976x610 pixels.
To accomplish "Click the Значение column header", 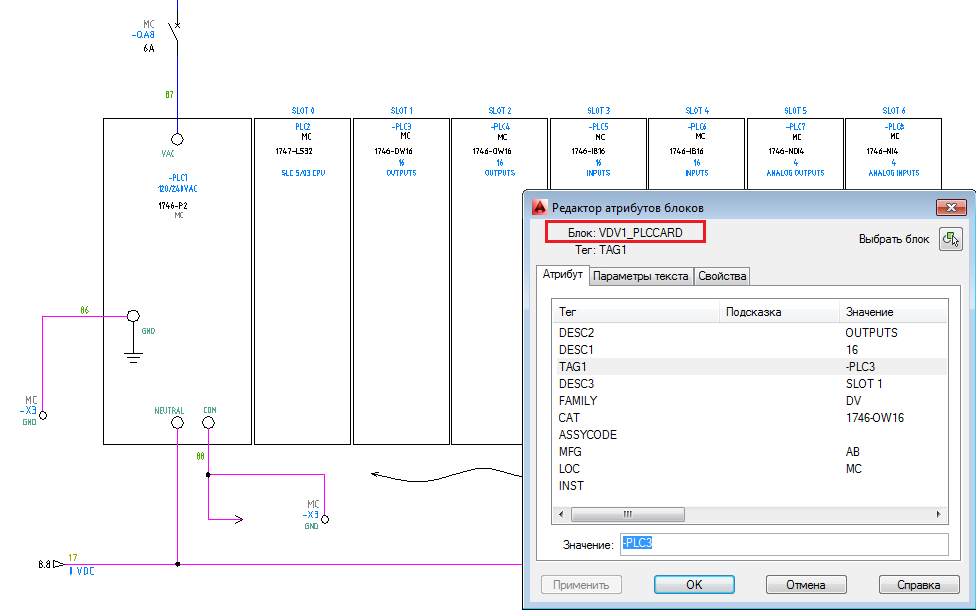I will pos(893,312).
